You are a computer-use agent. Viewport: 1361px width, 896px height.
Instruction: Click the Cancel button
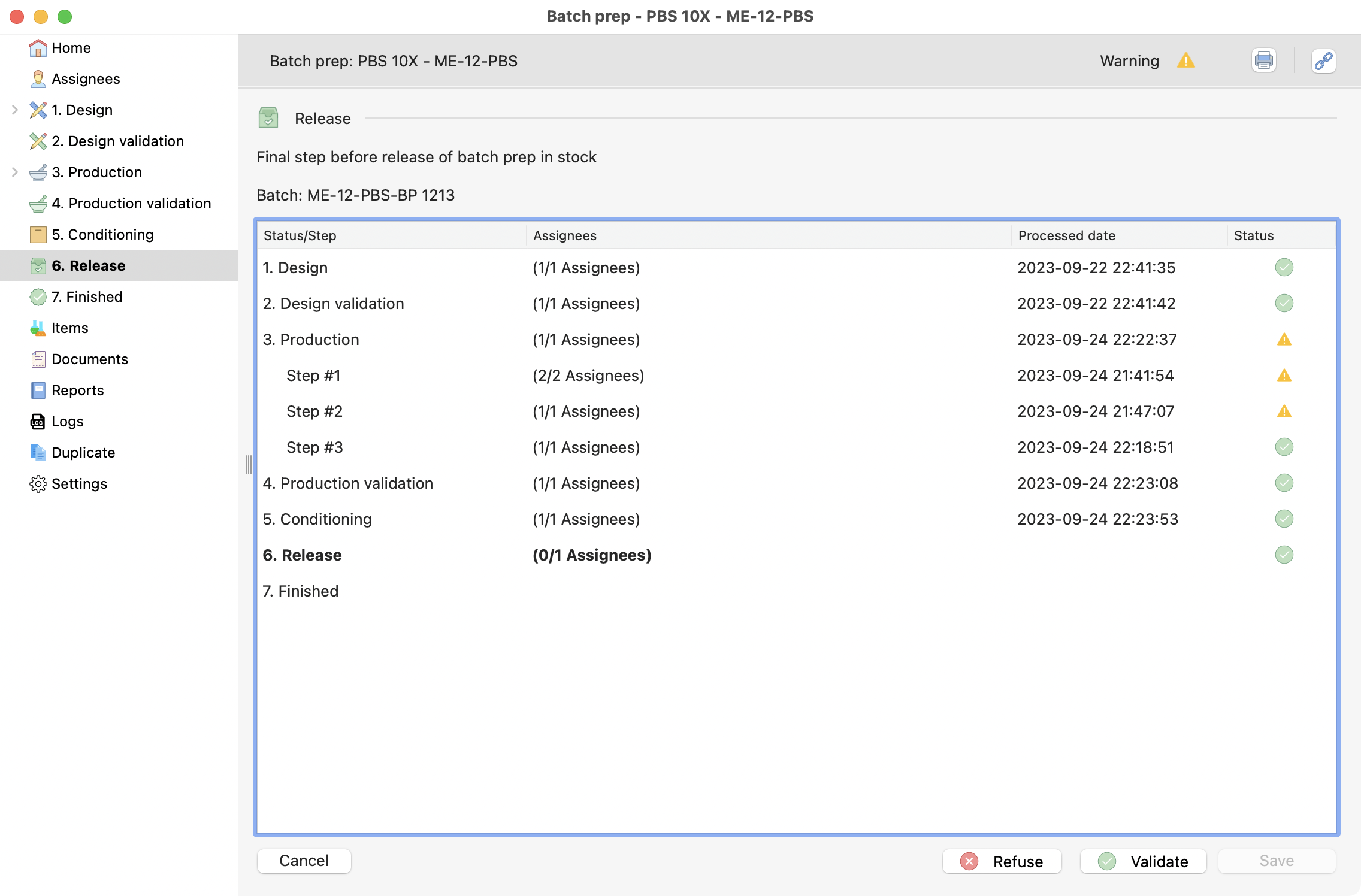click(x=304, y=861)
